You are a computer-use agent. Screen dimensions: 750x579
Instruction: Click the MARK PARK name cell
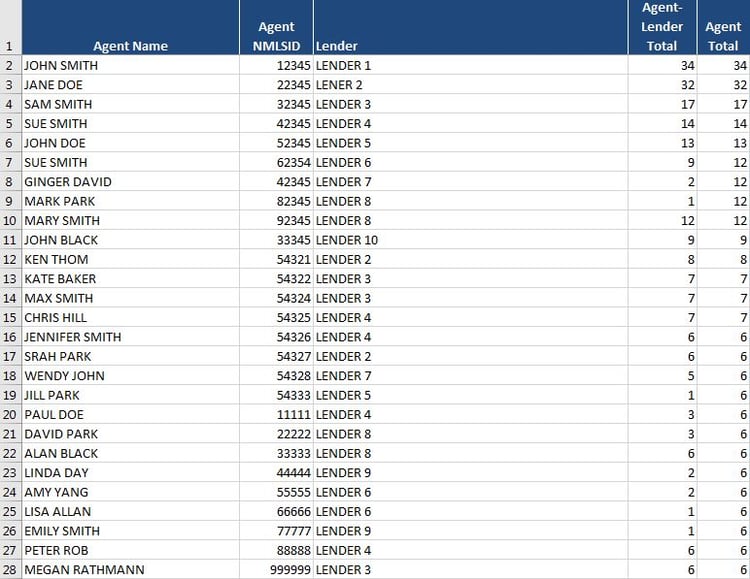[x=130, y=201]
